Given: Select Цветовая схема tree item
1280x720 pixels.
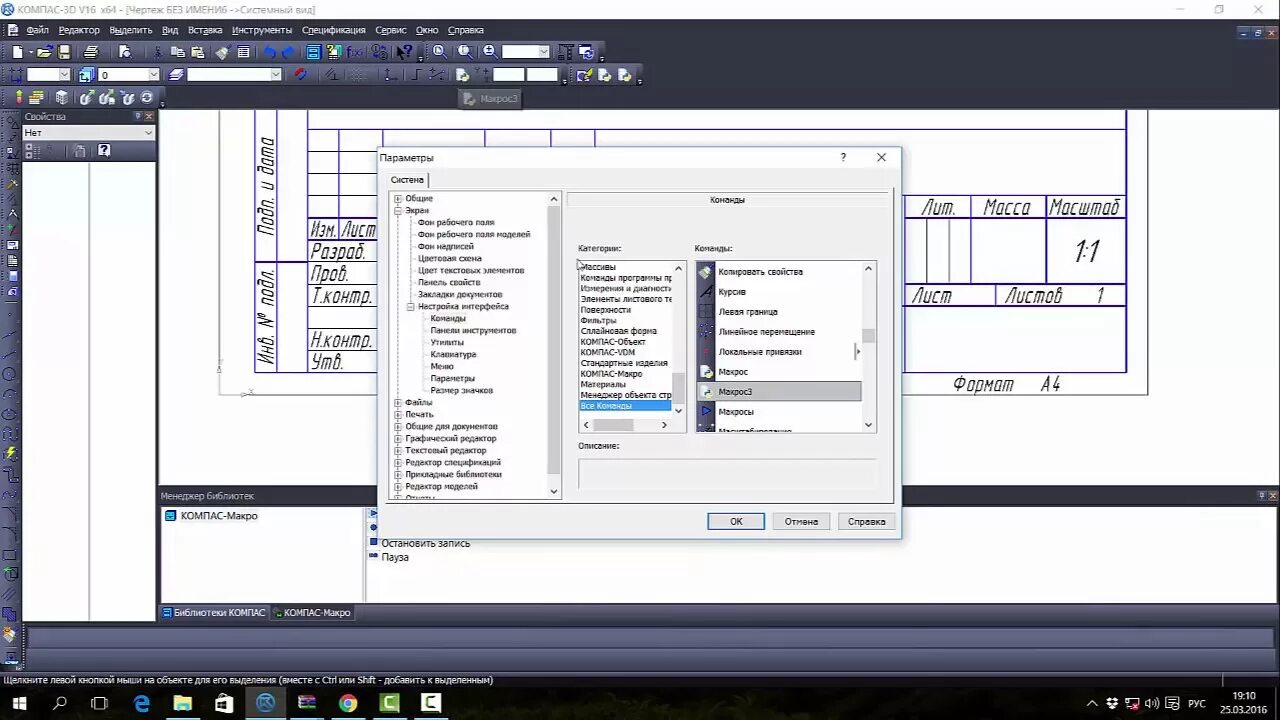Looking at the screenshot, I should point(449,259).
